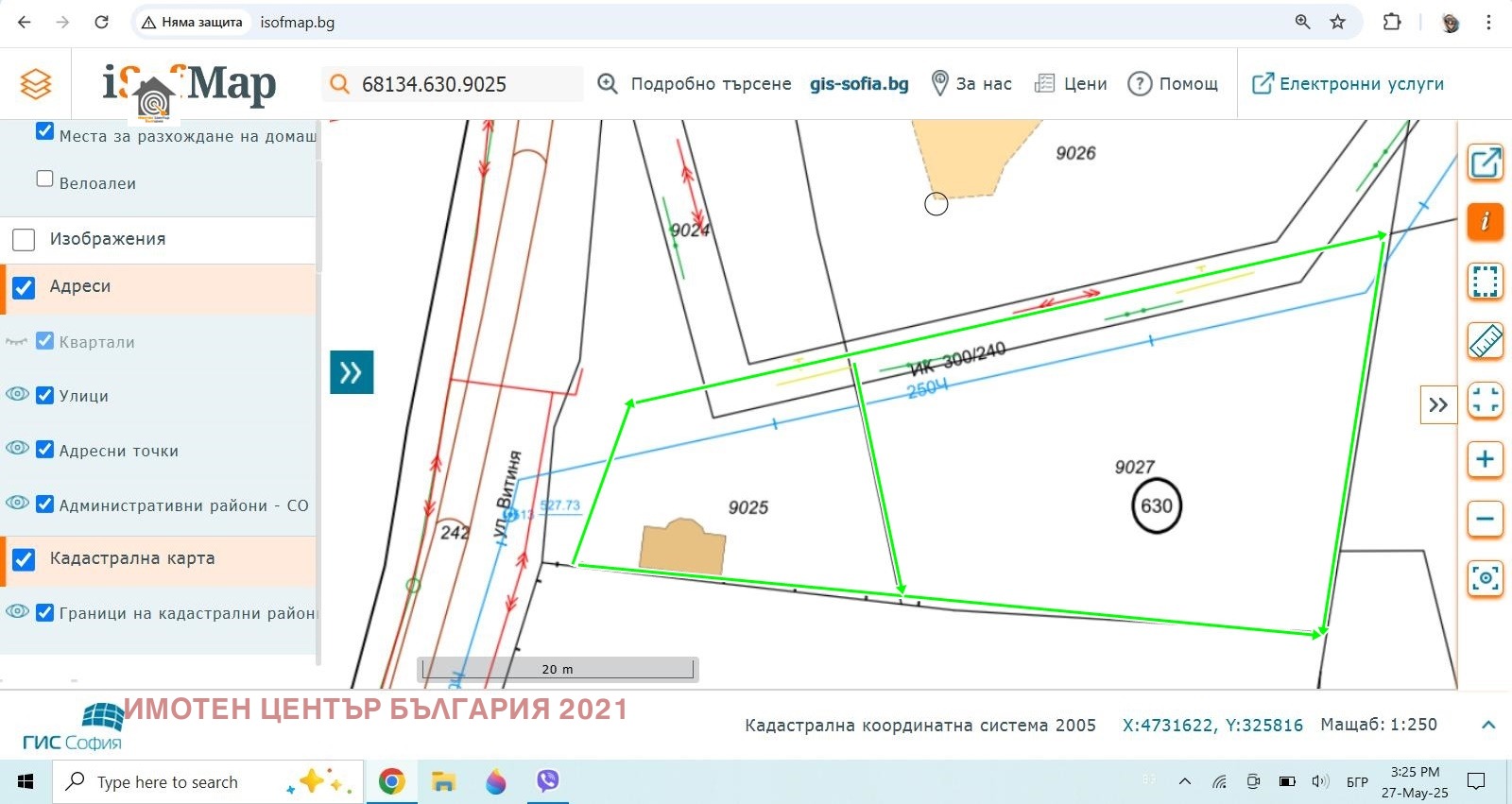Screen dimensions: 1512x804
Task: Select the rectangle selection tool
Action: [x=1485, y=282]
